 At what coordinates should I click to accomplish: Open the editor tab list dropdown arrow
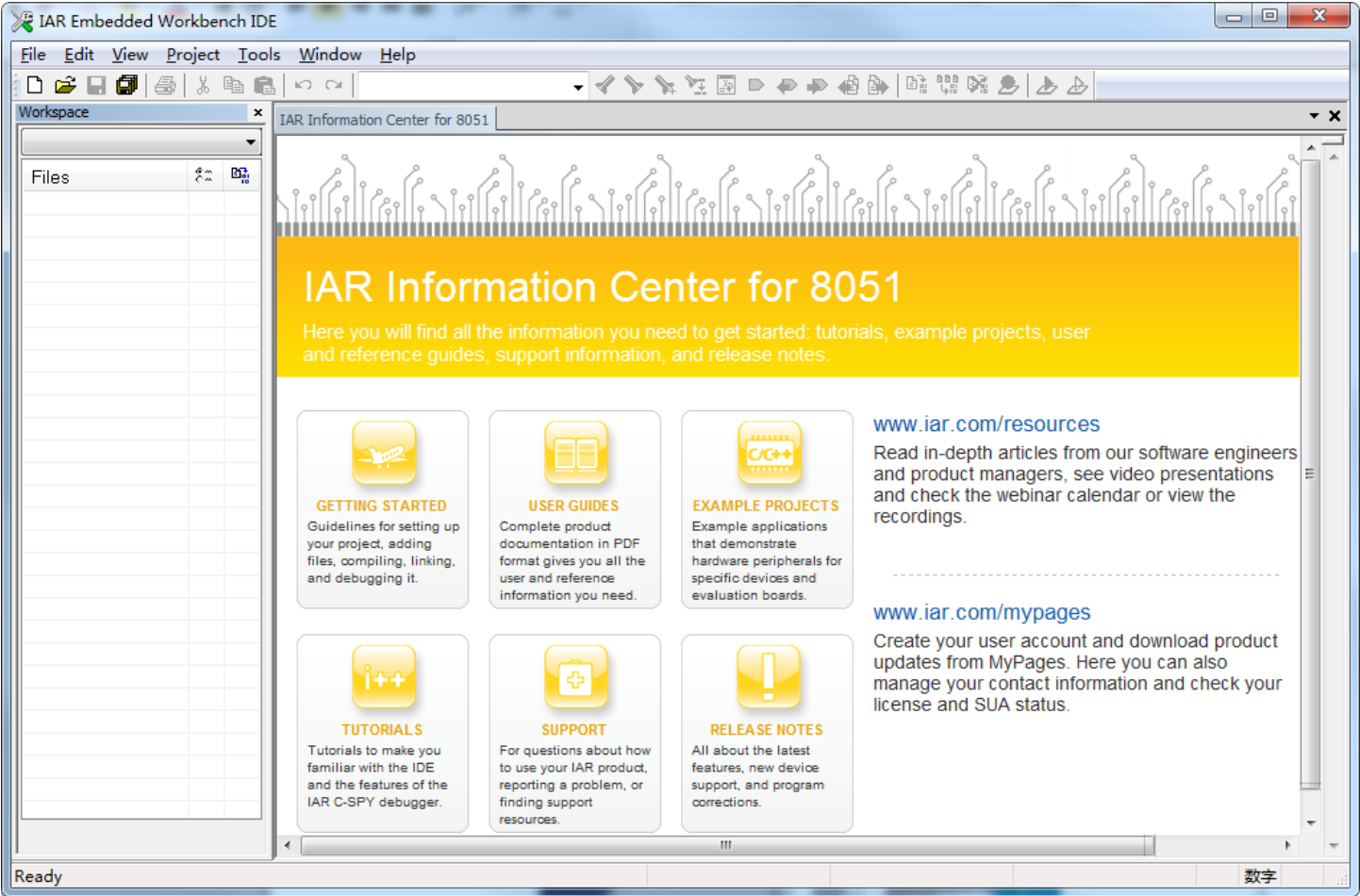[x=1314, y=116]
